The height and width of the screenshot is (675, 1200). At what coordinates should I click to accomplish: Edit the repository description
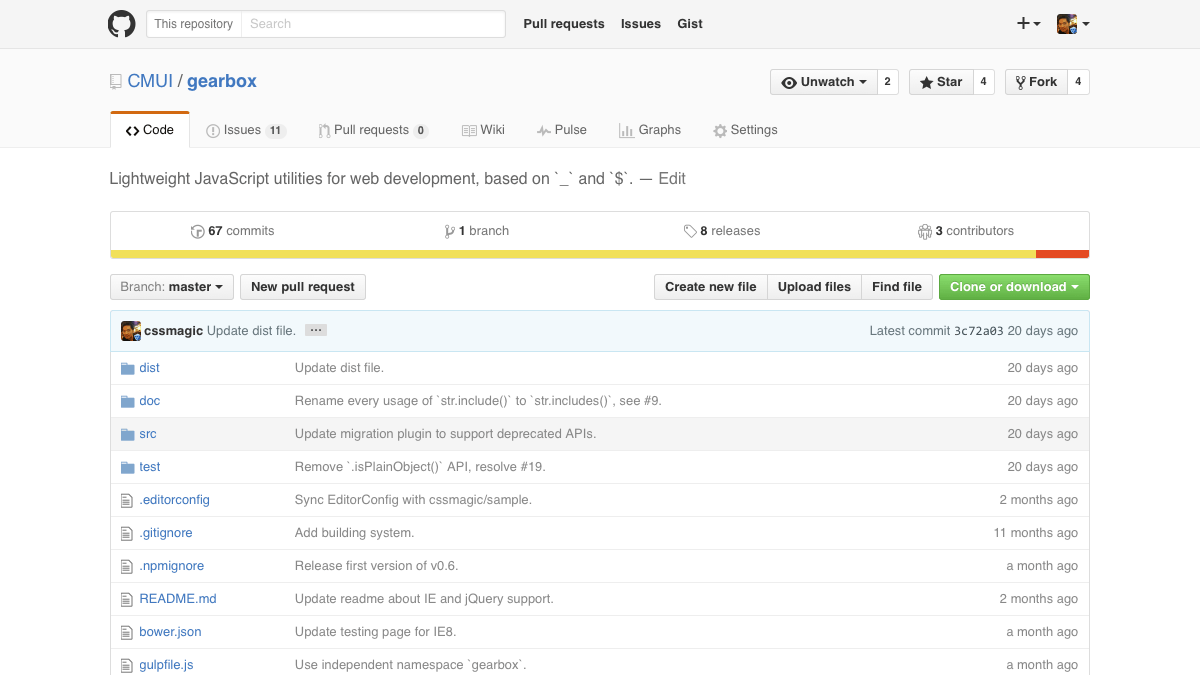pyautogui.click(x=672, y=179)
